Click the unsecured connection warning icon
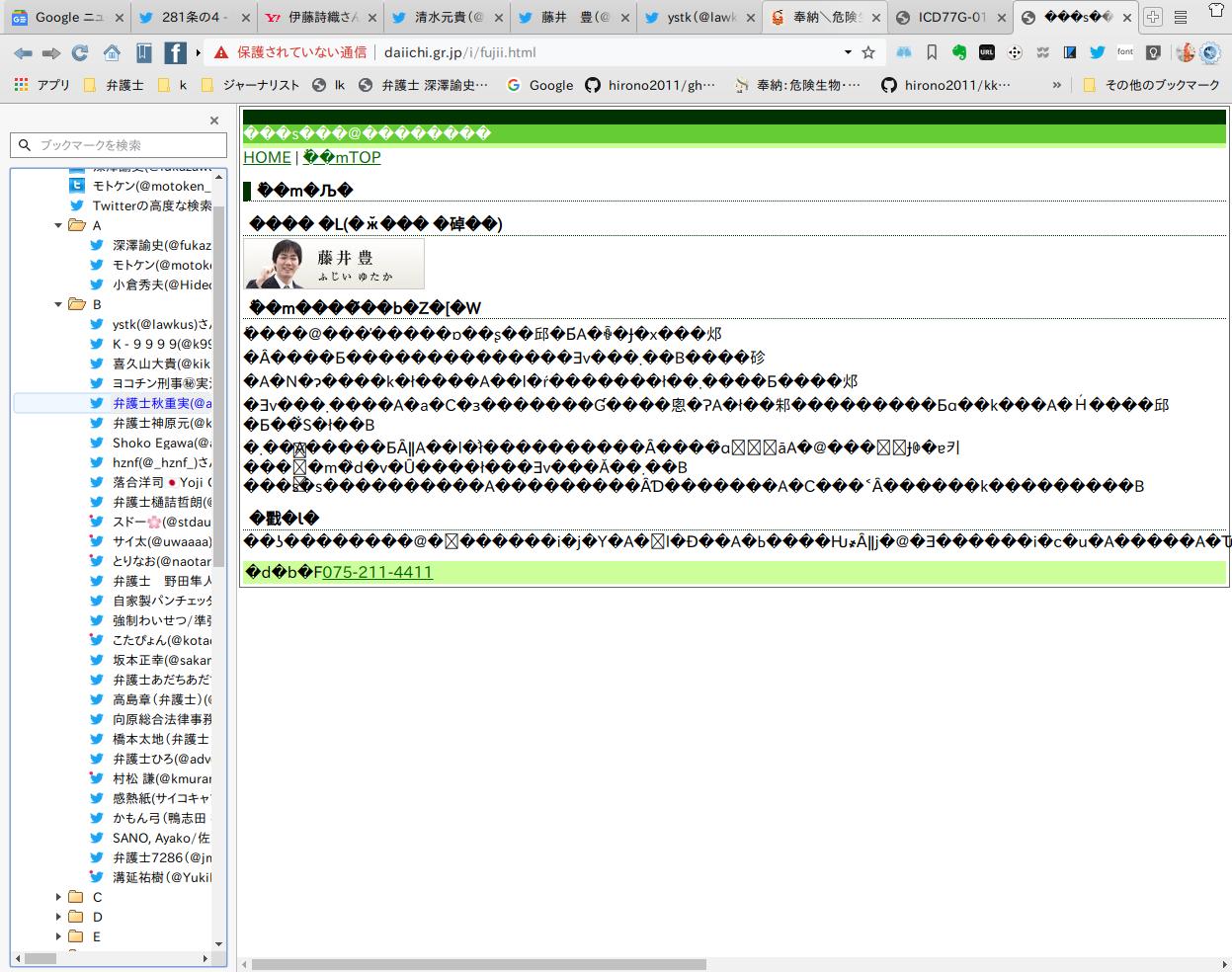This screenshot has height=972, width=1232. tap(221, 52)
